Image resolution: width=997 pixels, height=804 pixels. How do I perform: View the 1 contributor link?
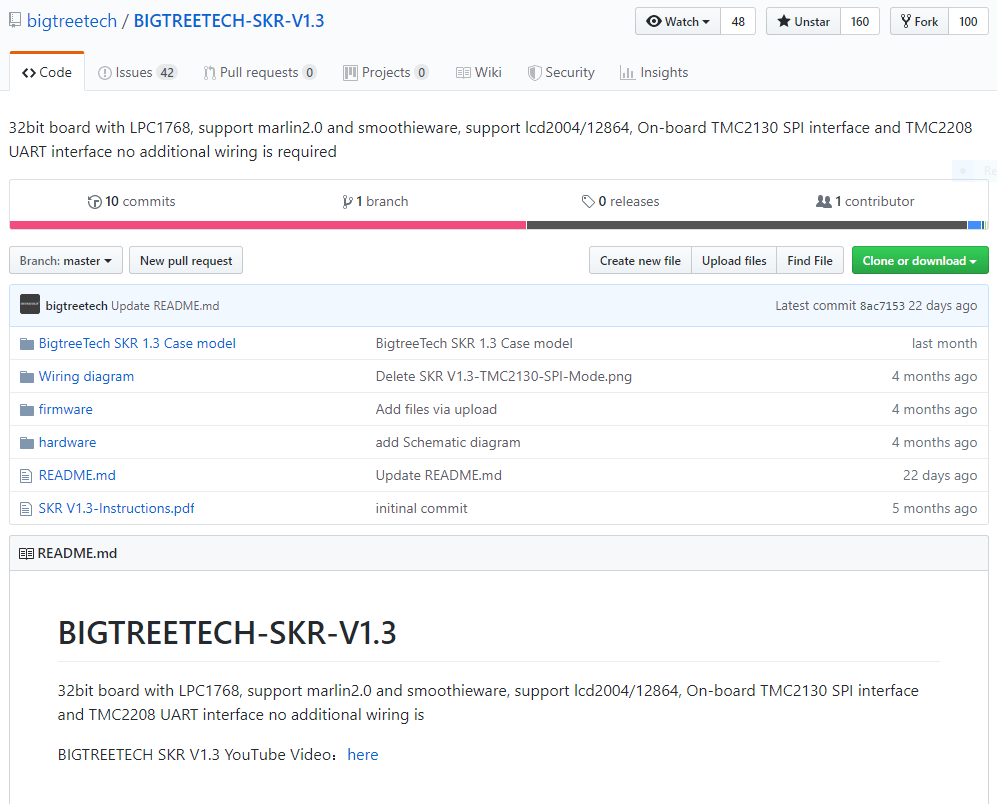coord(865,202)
